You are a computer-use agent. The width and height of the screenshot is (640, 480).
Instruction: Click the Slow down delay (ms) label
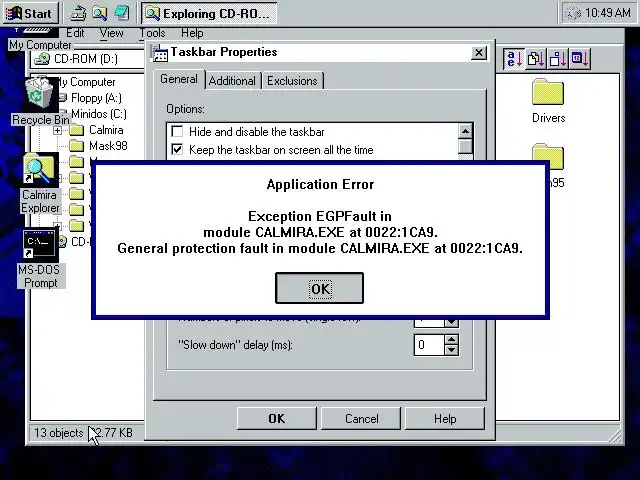click(x=236, y=345)
